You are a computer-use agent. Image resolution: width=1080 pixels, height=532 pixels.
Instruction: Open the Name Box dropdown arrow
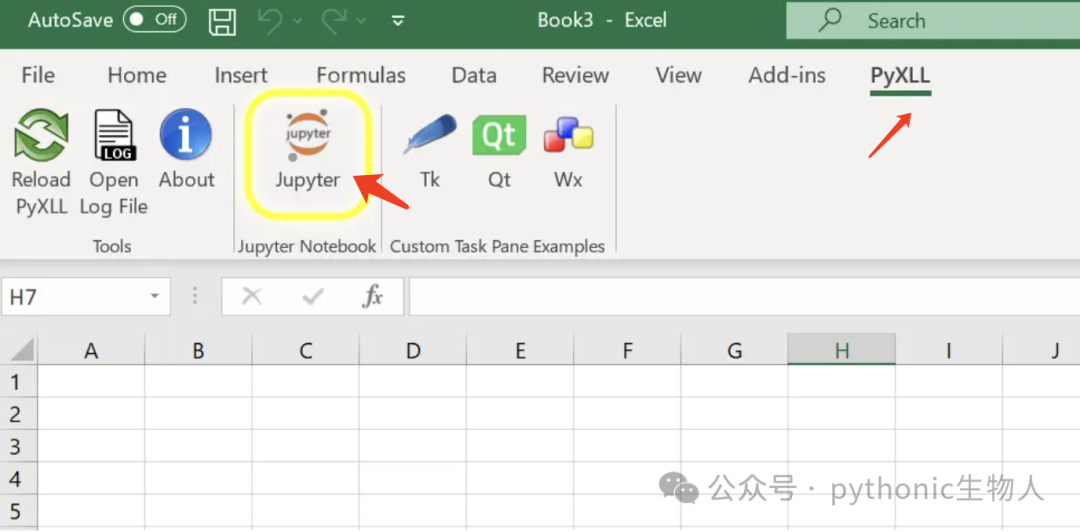click(x=154, y=297)
